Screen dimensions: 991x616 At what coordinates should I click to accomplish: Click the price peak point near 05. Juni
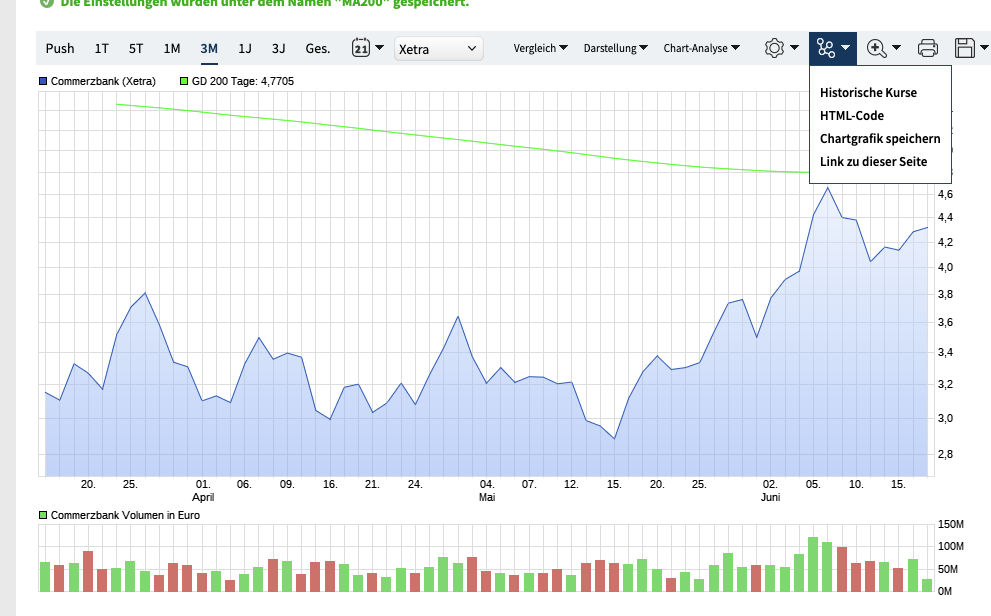[827, 188]
